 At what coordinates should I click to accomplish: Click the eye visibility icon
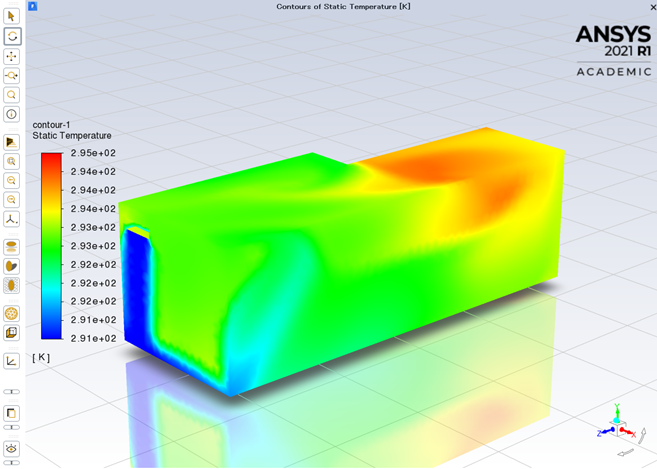click(x=11, y=449)
